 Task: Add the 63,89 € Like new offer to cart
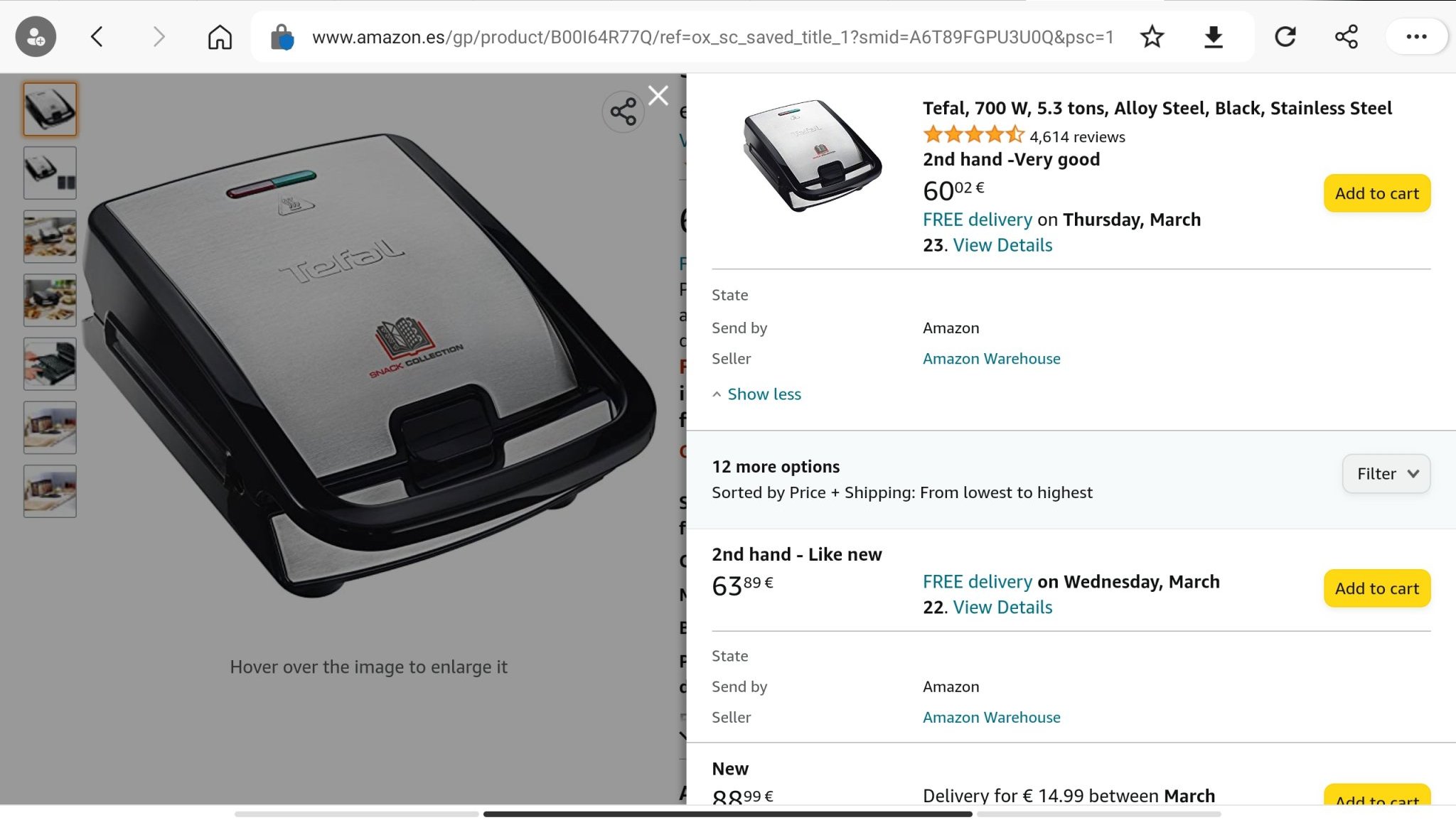(1376, 588)
